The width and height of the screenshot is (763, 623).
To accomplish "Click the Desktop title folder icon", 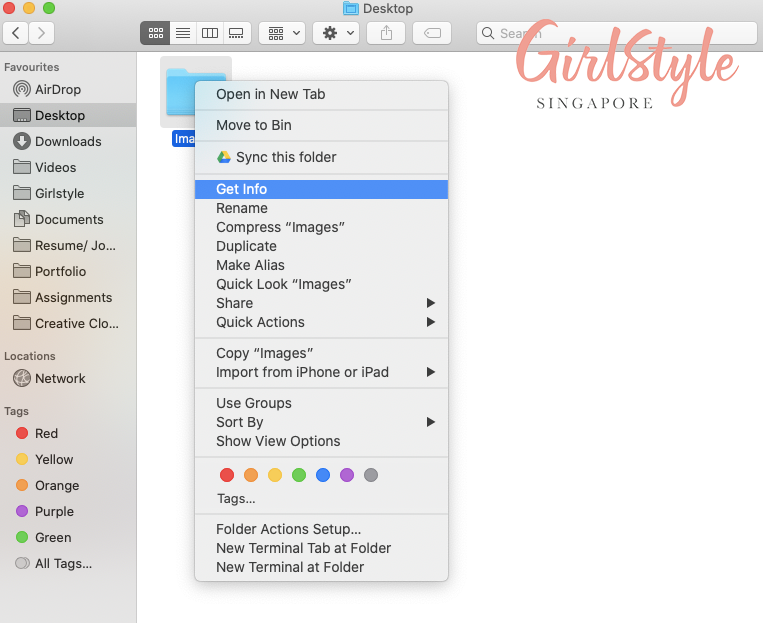I will click(x=350, y=8).
